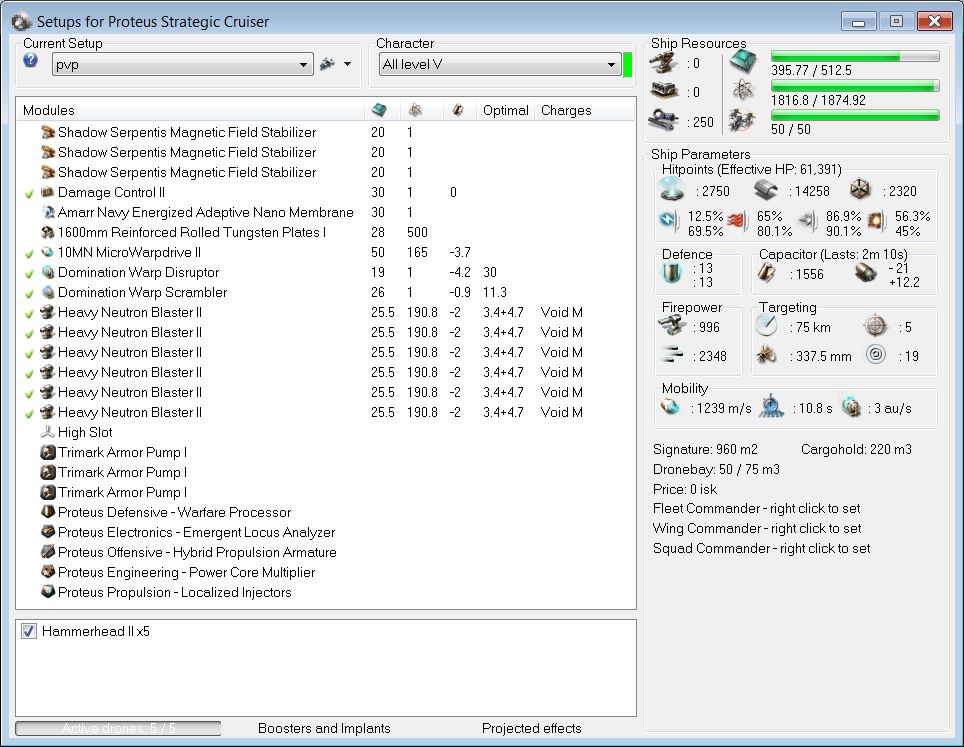964x747 pixels.
Task: Click the Trimark Armor Pump I rig icon
Action: [48, 452]
